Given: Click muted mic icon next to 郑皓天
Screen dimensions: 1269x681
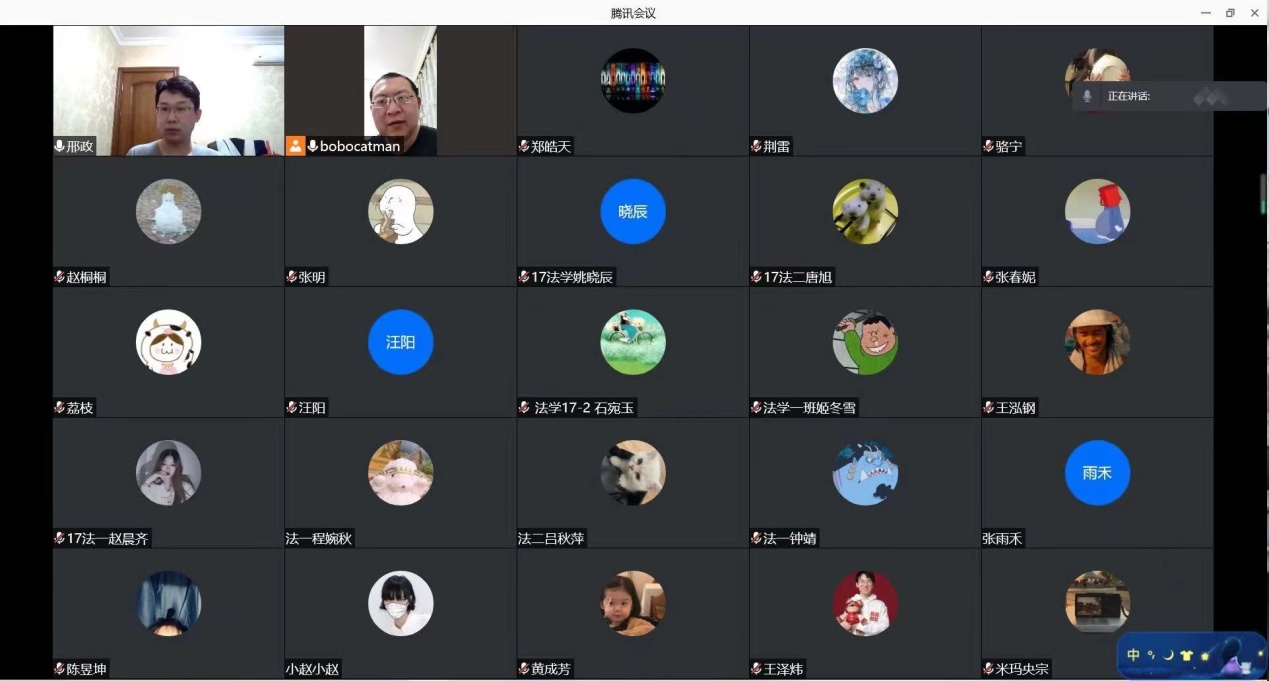Looking at the screenshot, I should point(524,146).
